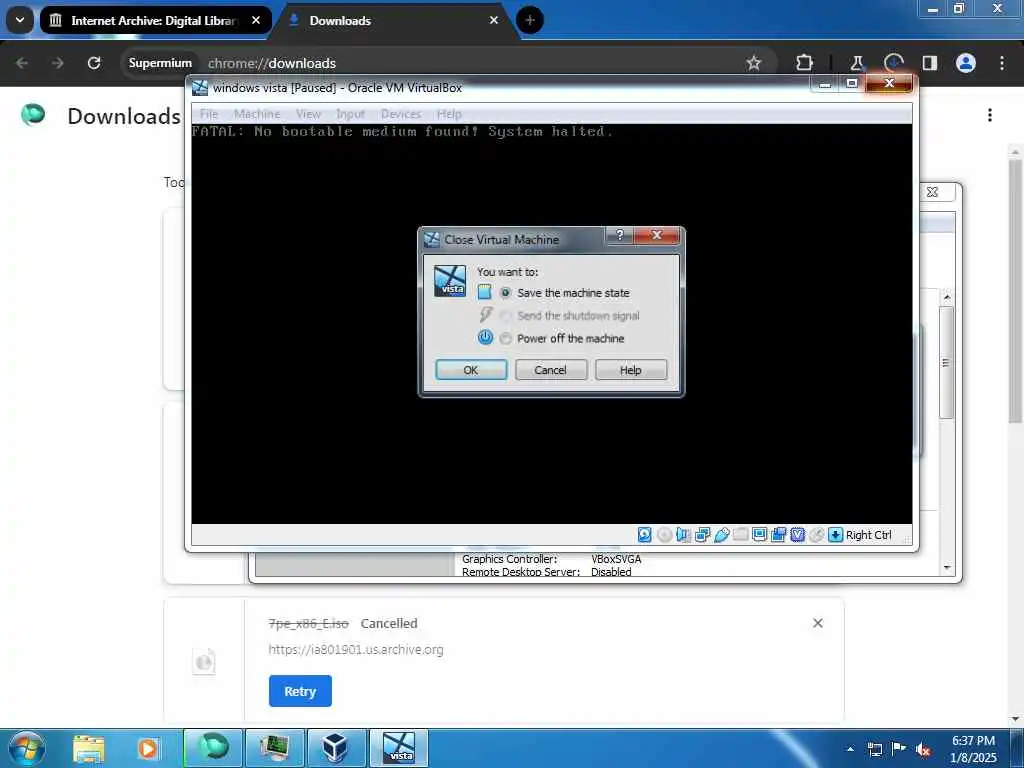1024x768 pixels.
Task: Click the question mark help button in dialog title
Action: tap(620, 235)
